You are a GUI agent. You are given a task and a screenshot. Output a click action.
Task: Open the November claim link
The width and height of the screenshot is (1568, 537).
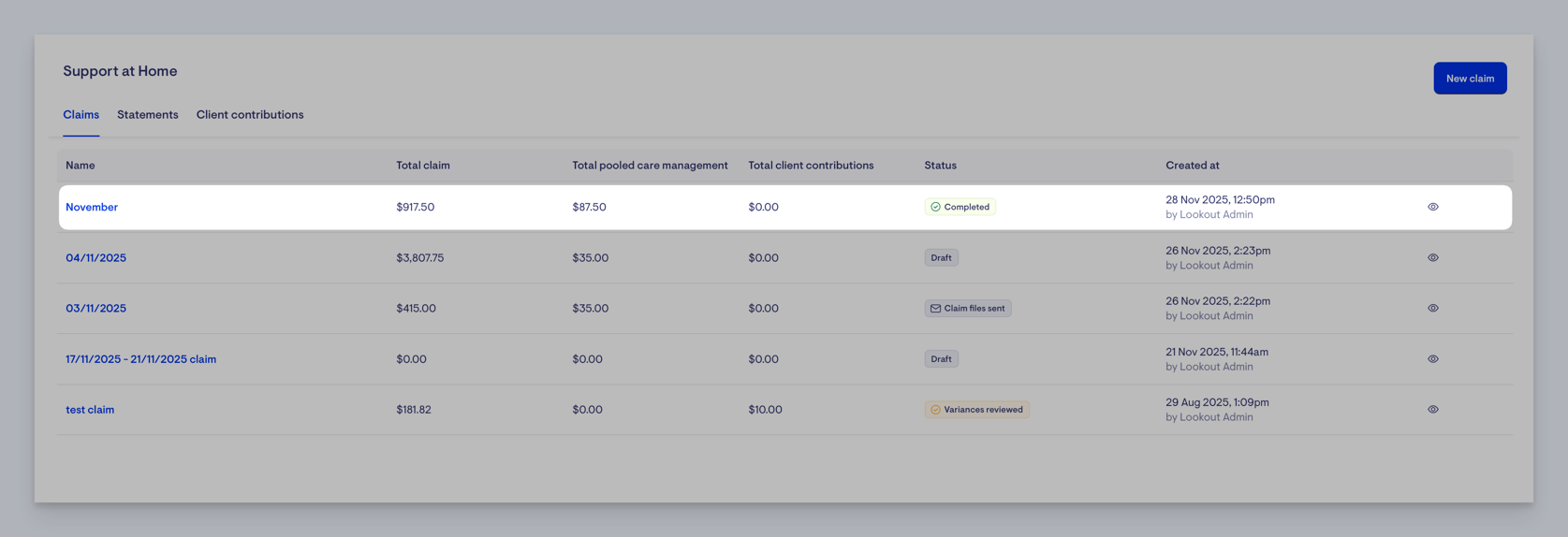(92, 207)
